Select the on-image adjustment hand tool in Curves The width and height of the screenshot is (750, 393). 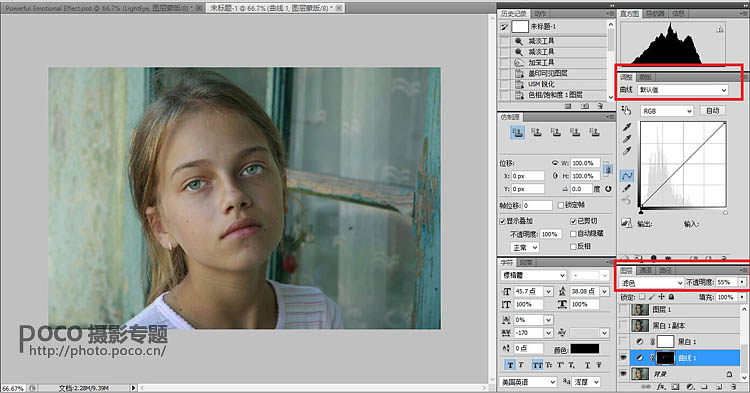point(626,110)
